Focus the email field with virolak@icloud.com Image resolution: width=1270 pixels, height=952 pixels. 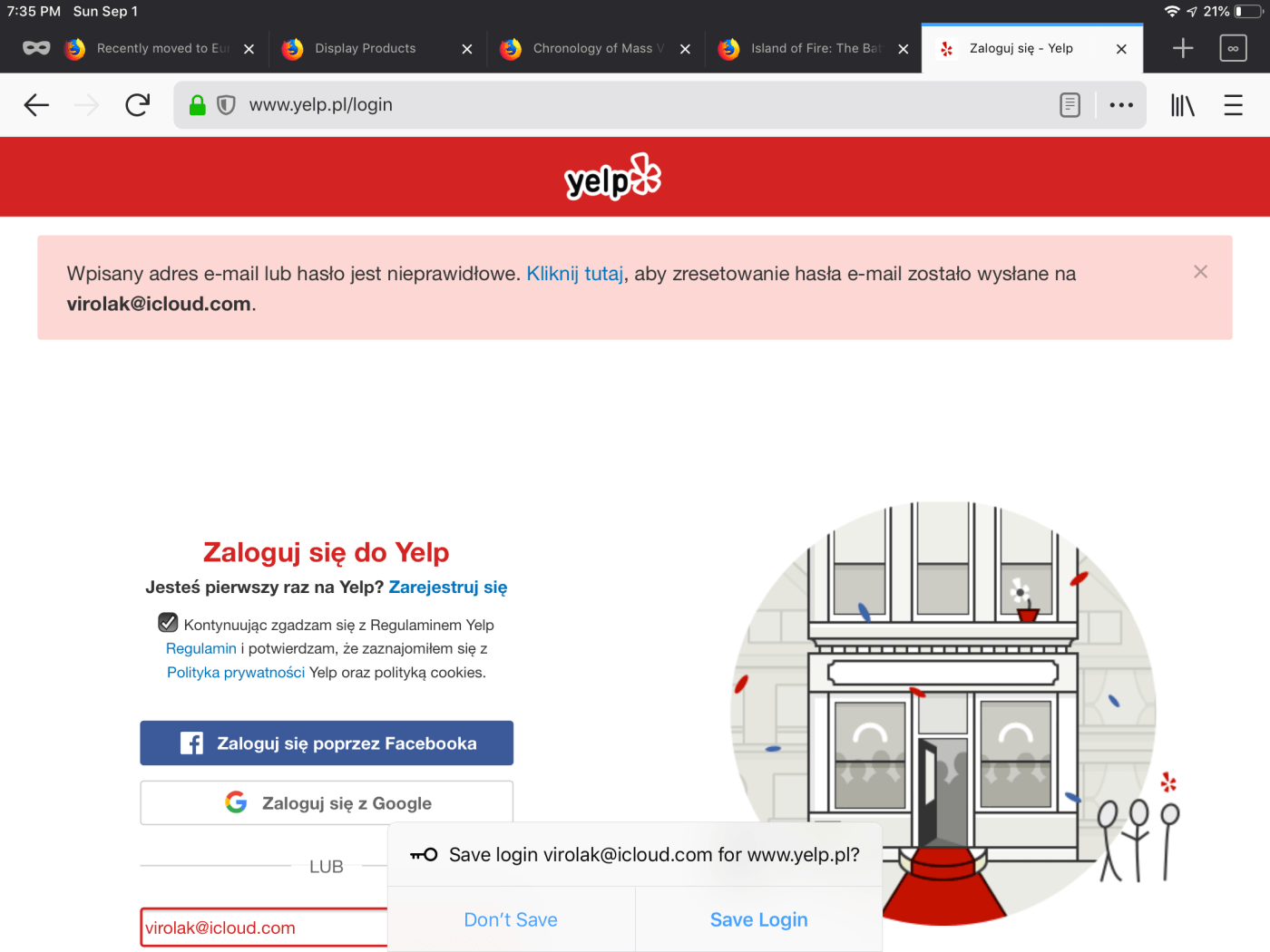click(264, 928)
